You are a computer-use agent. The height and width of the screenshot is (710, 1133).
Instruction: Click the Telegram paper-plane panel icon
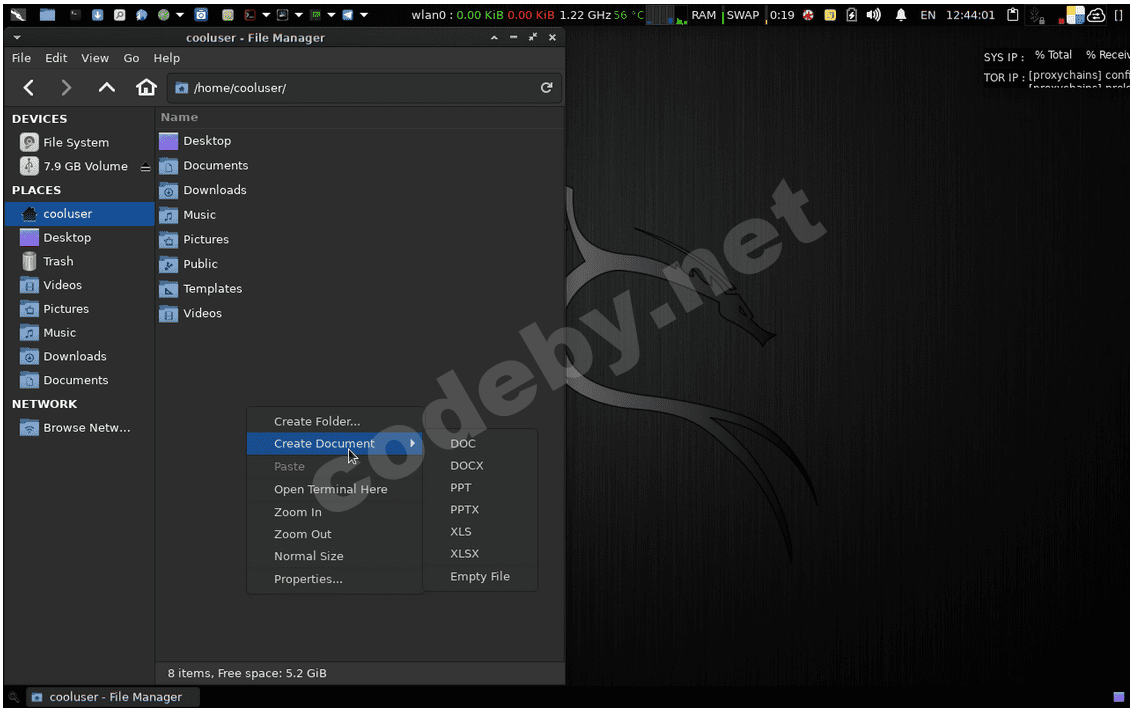348,14
